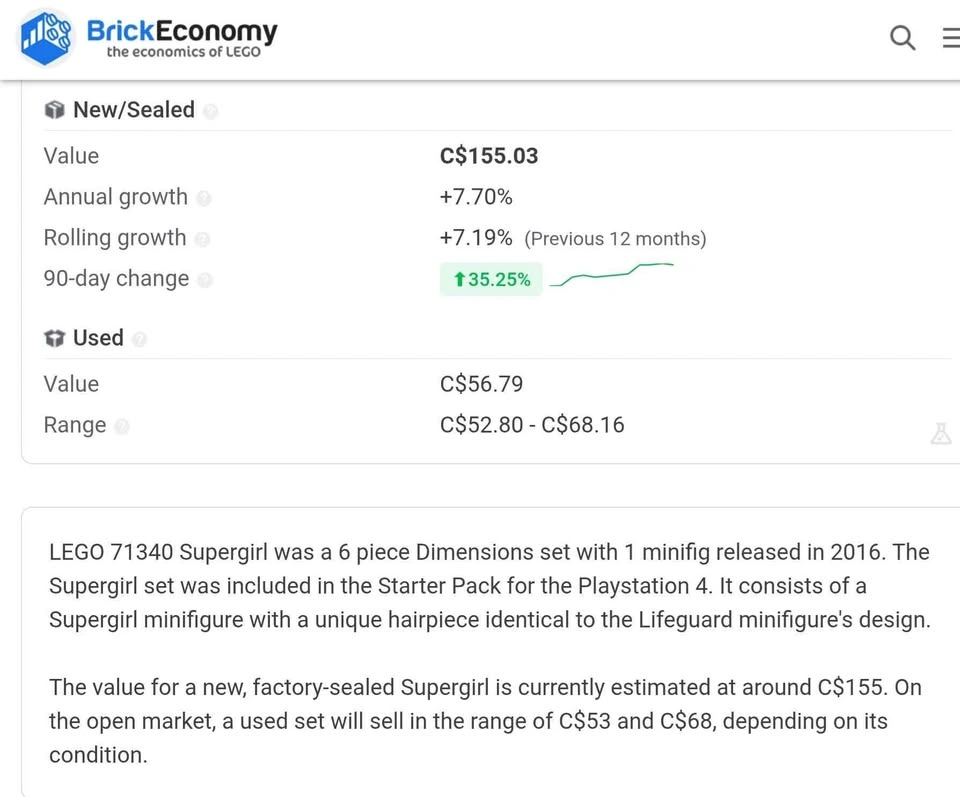This screenshot has height=797, width=960.
Task: Click the New/Sealed help question icon
Action: pos(210,111)
